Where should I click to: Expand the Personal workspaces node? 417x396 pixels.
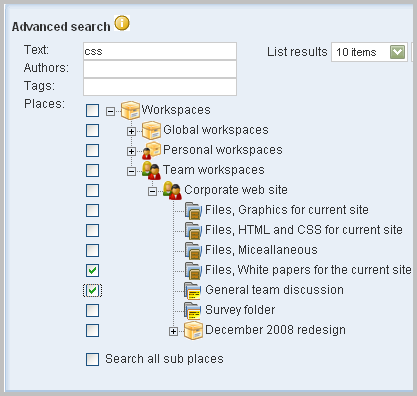pos(131,151)
